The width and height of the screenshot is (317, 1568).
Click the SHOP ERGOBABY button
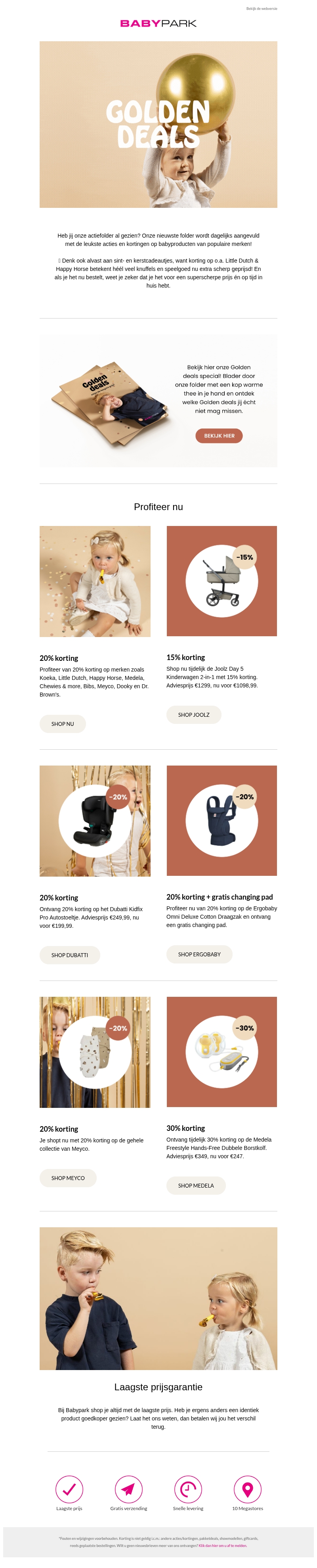[x=199, y=954]
